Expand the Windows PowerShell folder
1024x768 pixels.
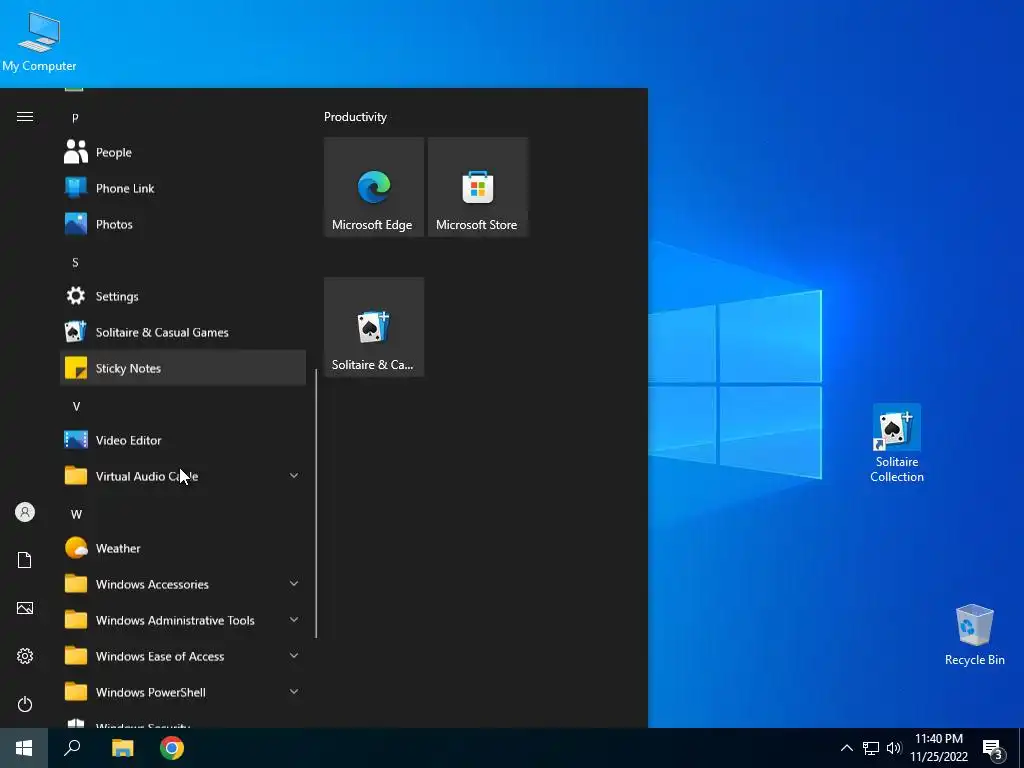pos(182,692)
